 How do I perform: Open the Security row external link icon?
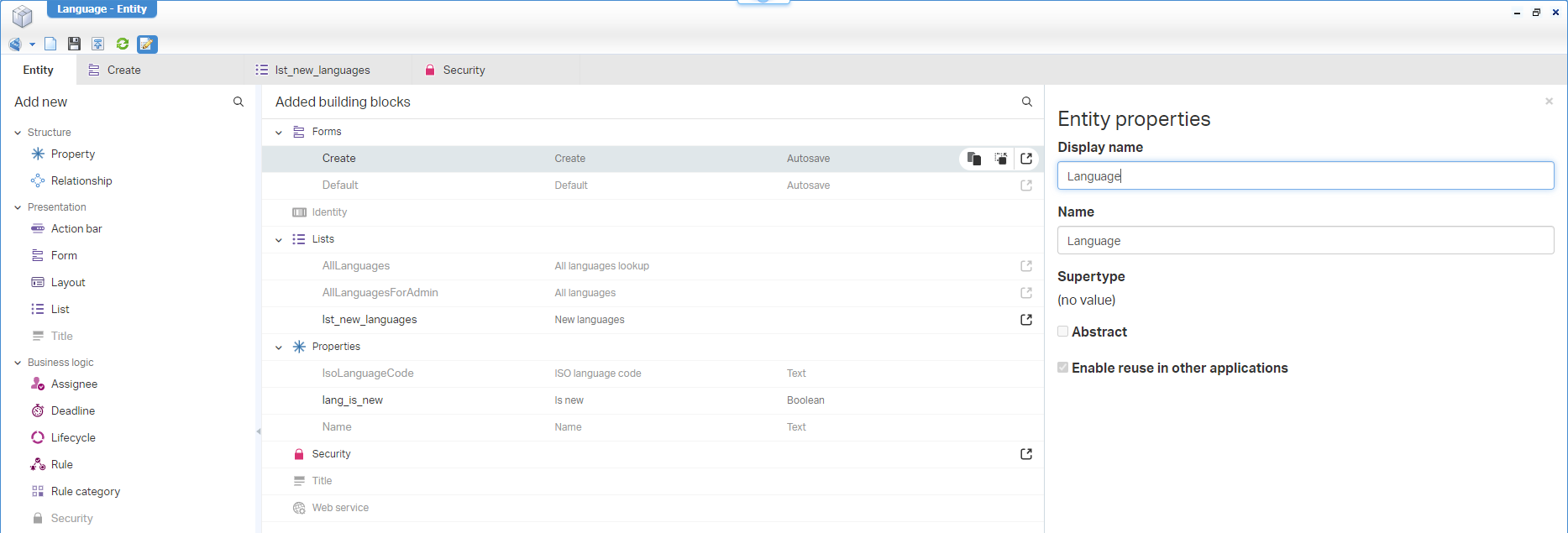[x=1026, y=454]
